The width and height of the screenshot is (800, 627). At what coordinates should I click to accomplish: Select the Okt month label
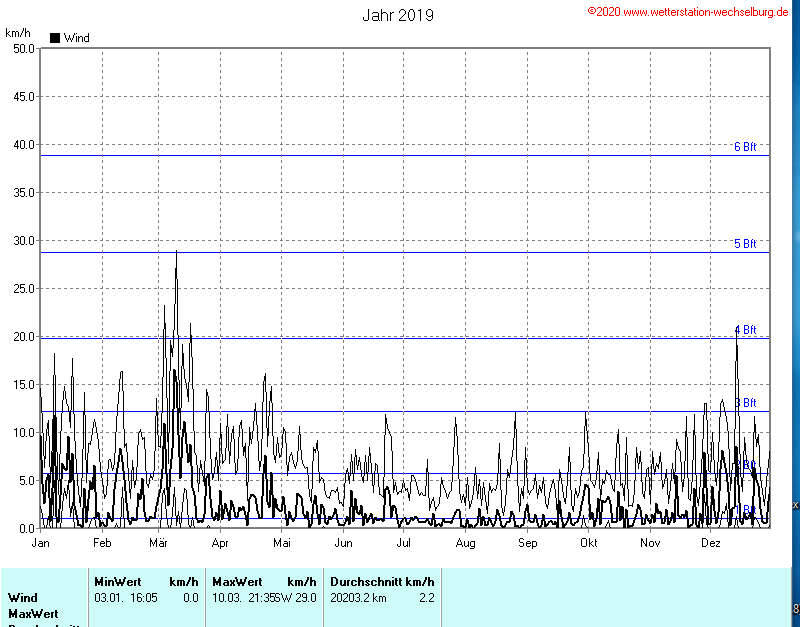click(588, 543)
